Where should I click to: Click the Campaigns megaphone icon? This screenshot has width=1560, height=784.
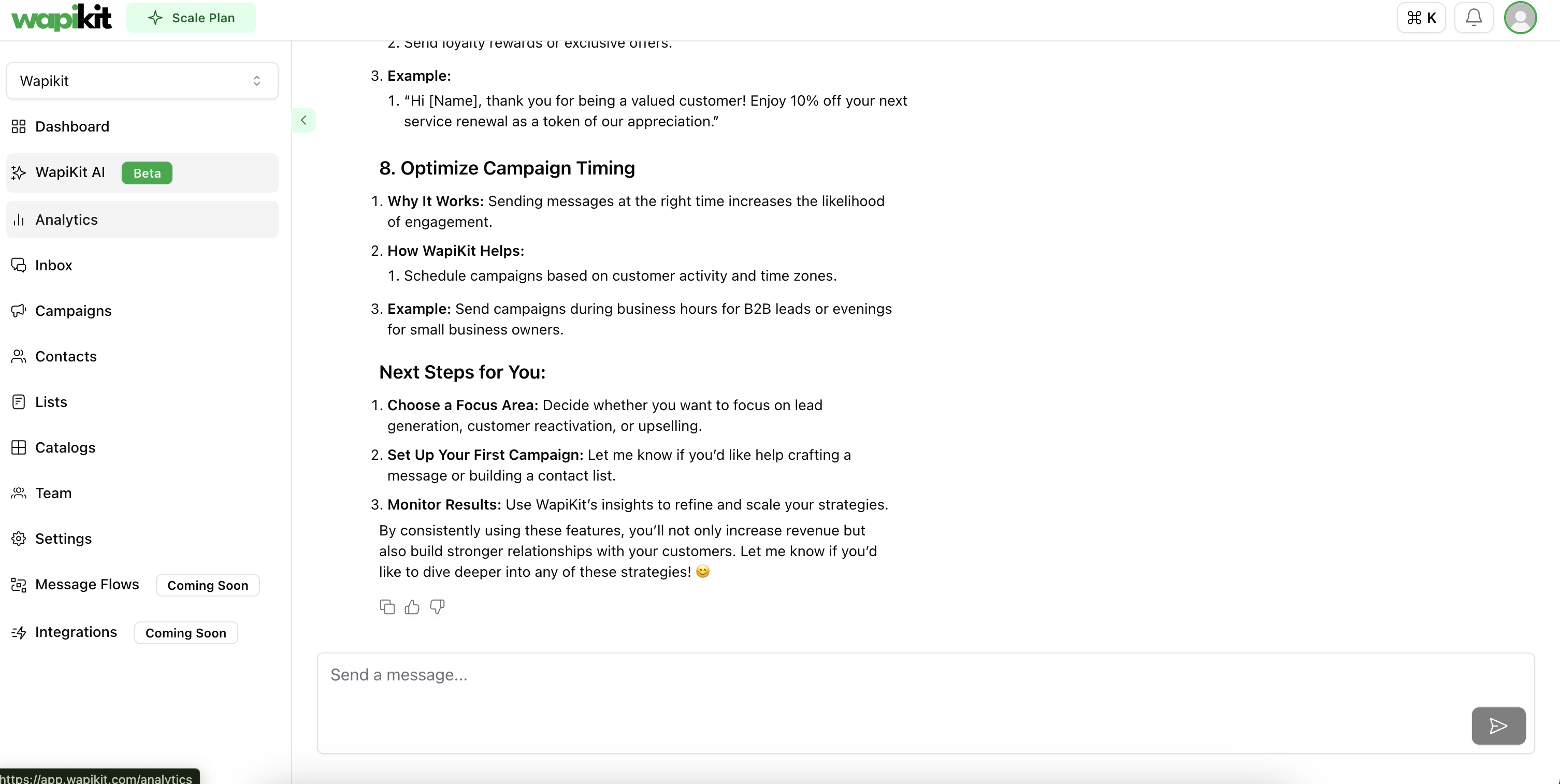coord(19,311)
